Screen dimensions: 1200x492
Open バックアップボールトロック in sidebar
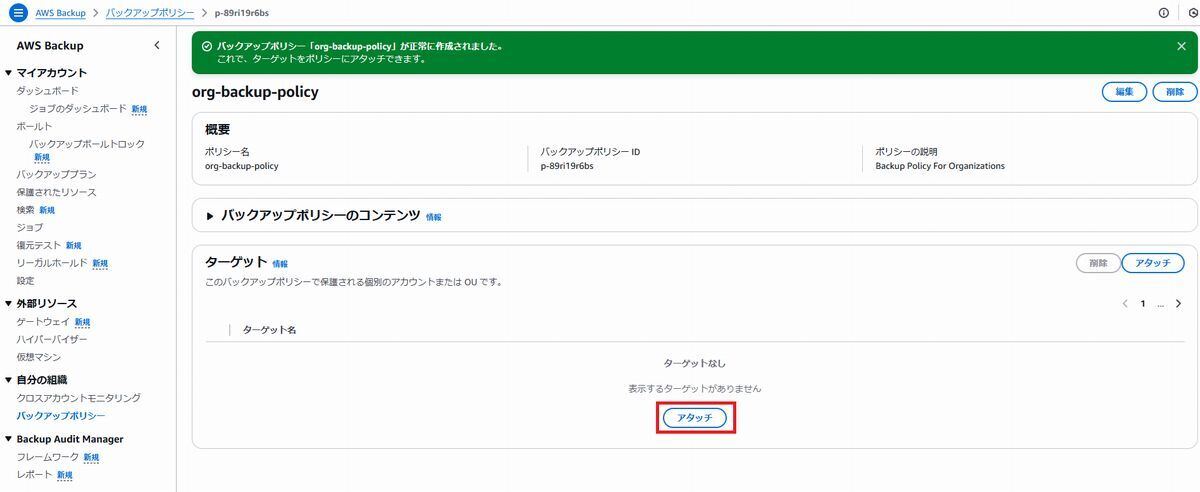click(x=86, y=144)
